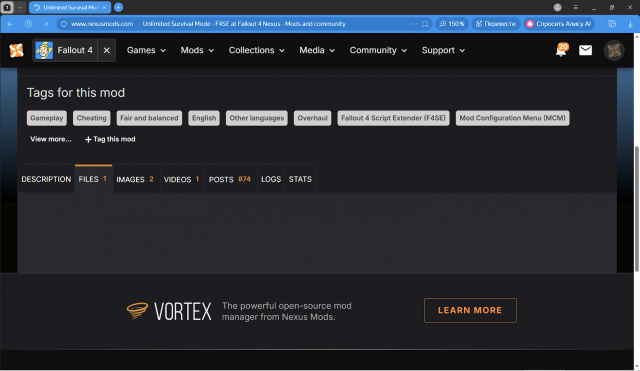Screen dimensions: 640x371
Task: Click the three-dots icon in address bar
Action: coord(414,24)
